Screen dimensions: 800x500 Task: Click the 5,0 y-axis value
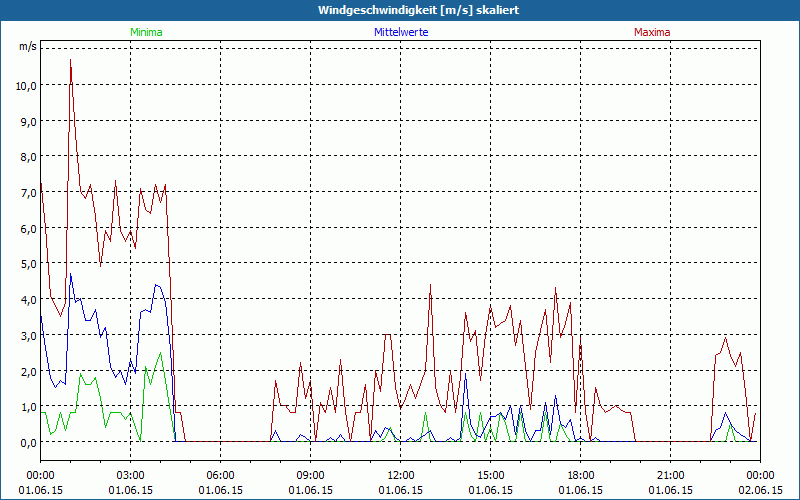click(29, 264)
